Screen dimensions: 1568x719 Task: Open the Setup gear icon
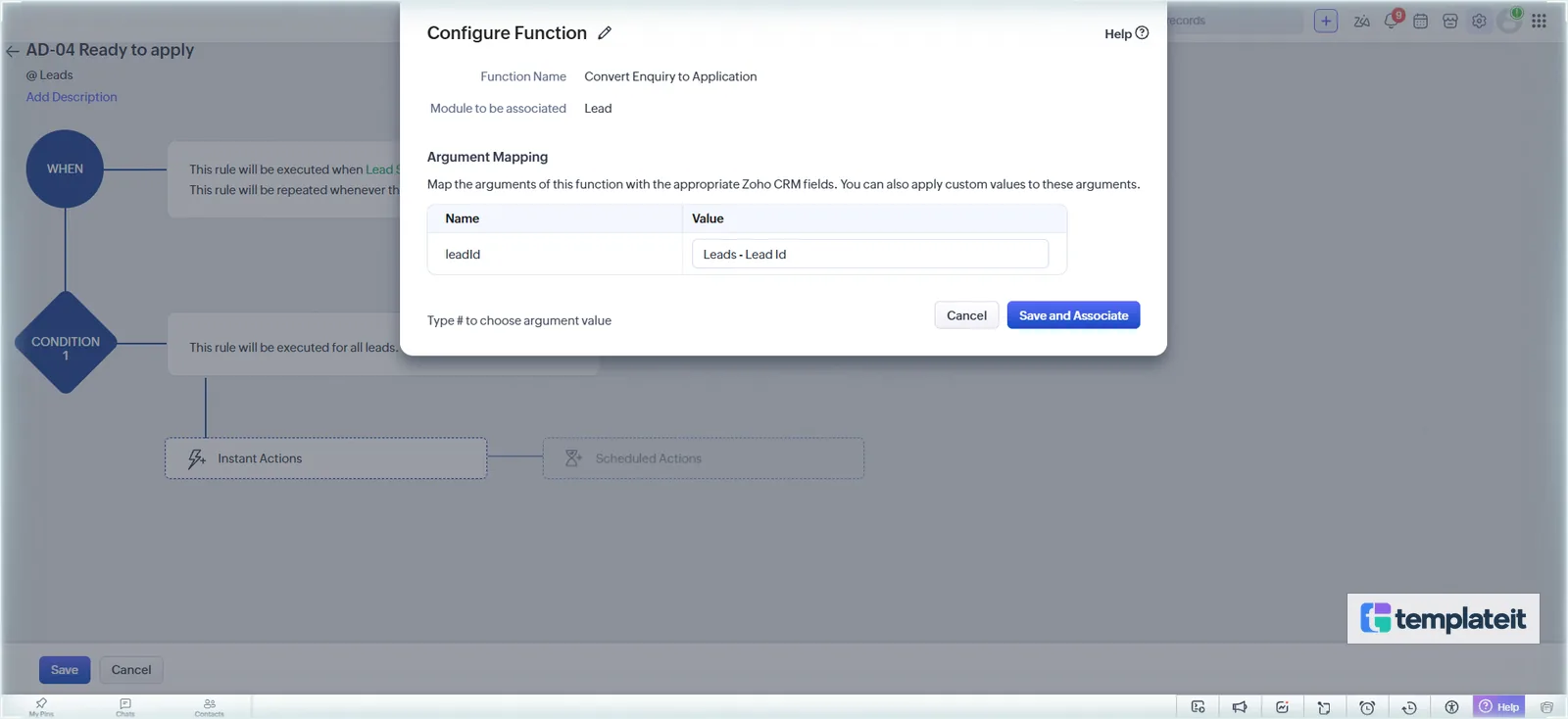click(1479, 21)
